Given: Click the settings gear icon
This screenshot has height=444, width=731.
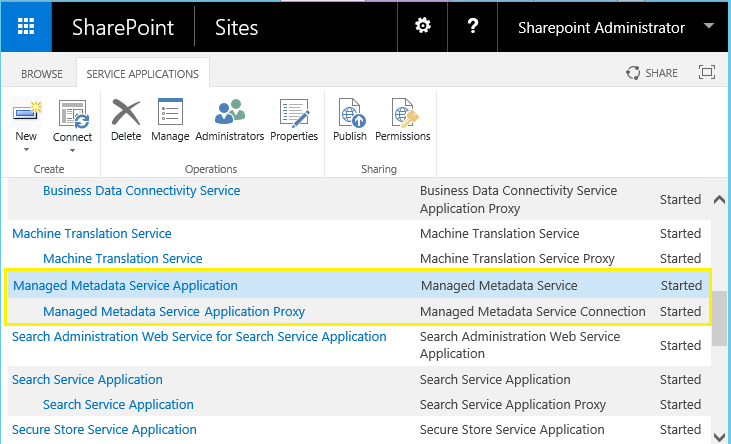Looking at the screenshot, I should point(423,27).
